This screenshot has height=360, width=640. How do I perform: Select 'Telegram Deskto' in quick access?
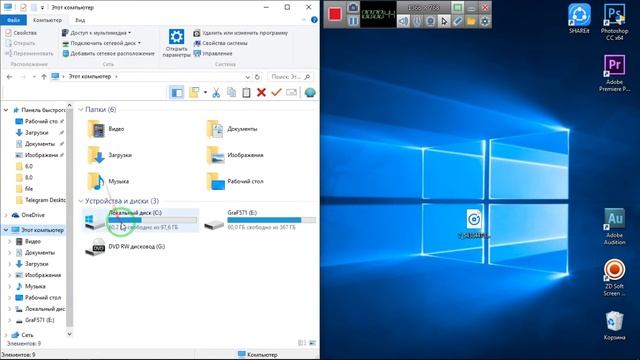[41, 200]
